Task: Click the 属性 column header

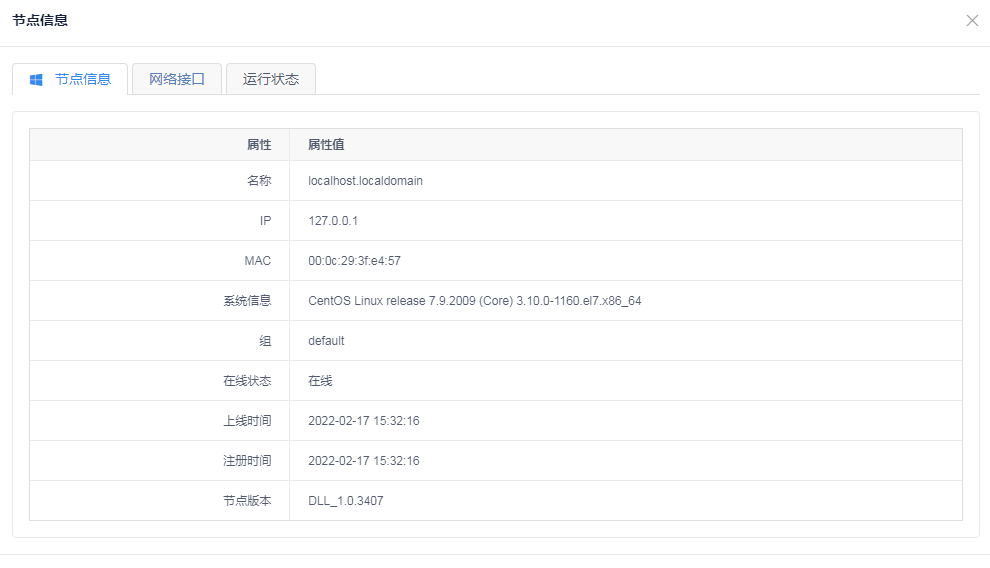Action: point(259,145)
